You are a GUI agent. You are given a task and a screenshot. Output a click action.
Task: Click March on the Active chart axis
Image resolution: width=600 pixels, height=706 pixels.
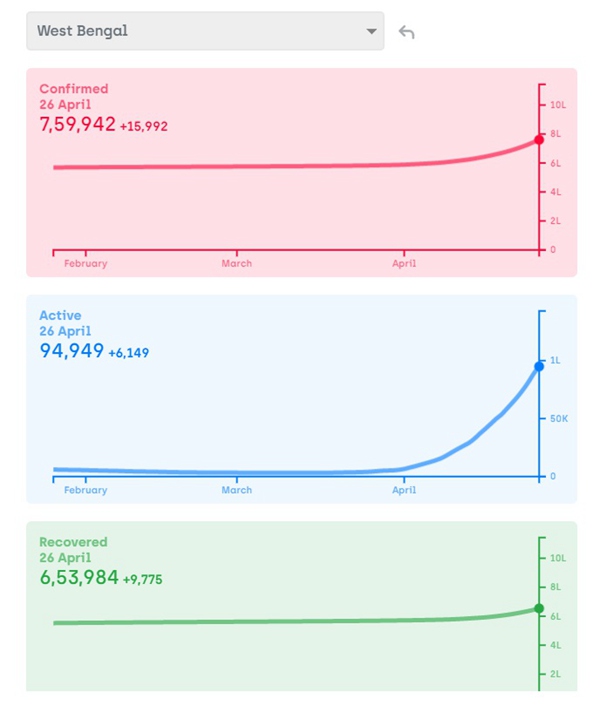click(237, 490)
